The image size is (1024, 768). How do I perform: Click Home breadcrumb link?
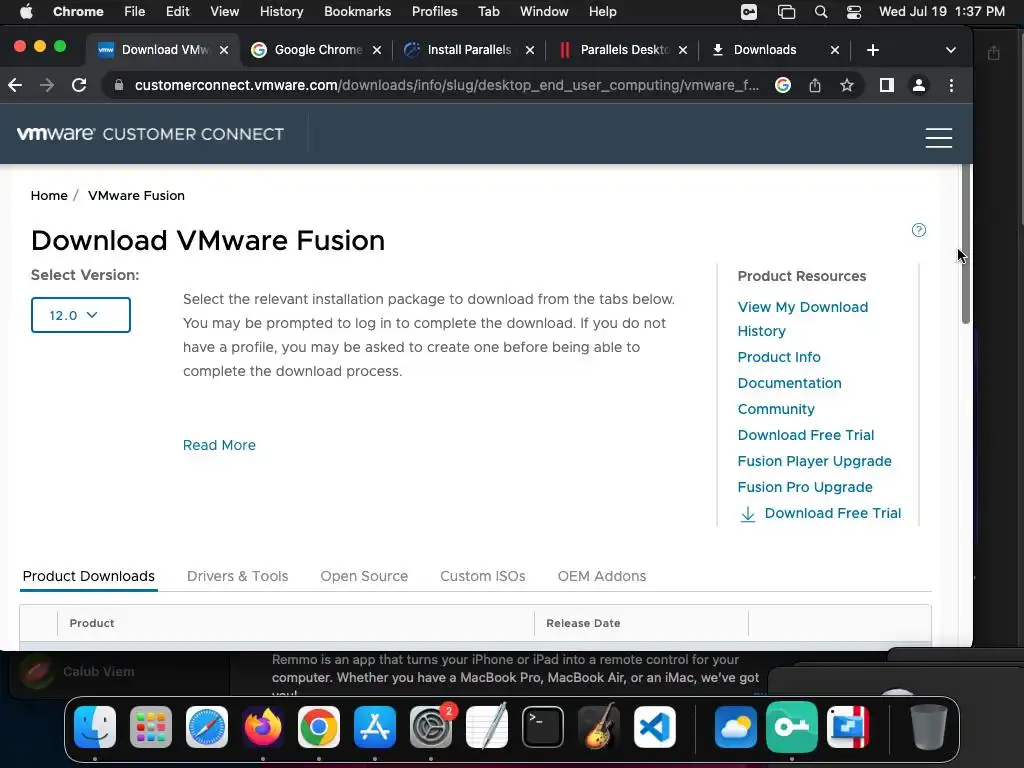point(49,195)
